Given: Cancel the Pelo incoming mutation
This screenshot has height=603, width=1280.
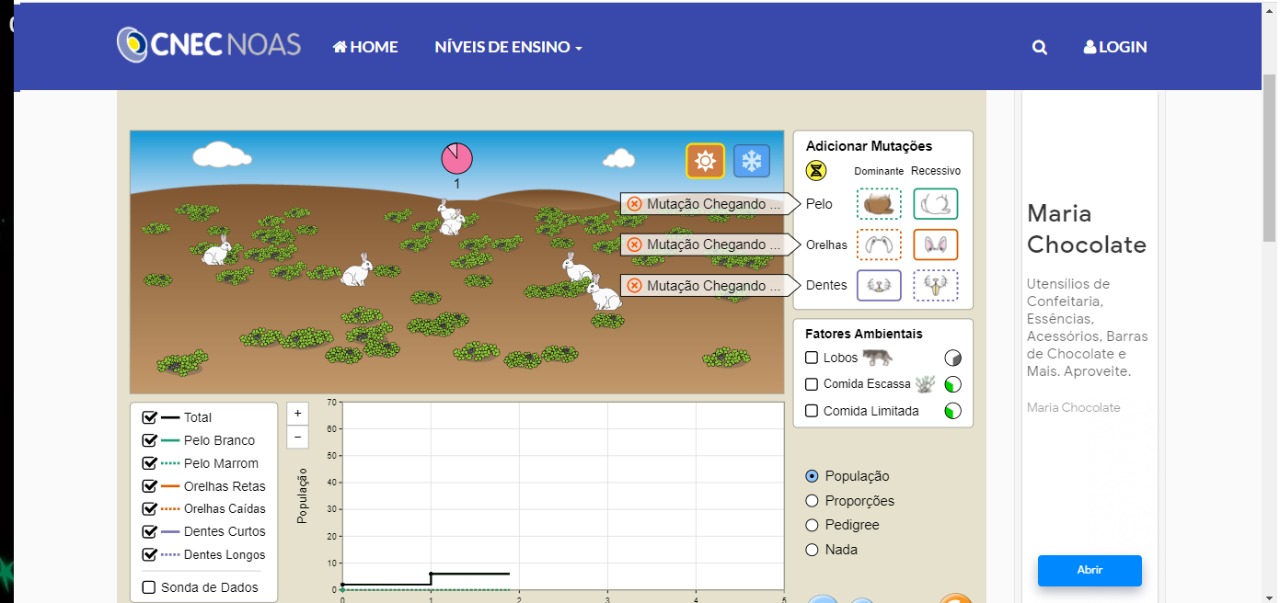Looking at the screenshot, I should (634, 204).
